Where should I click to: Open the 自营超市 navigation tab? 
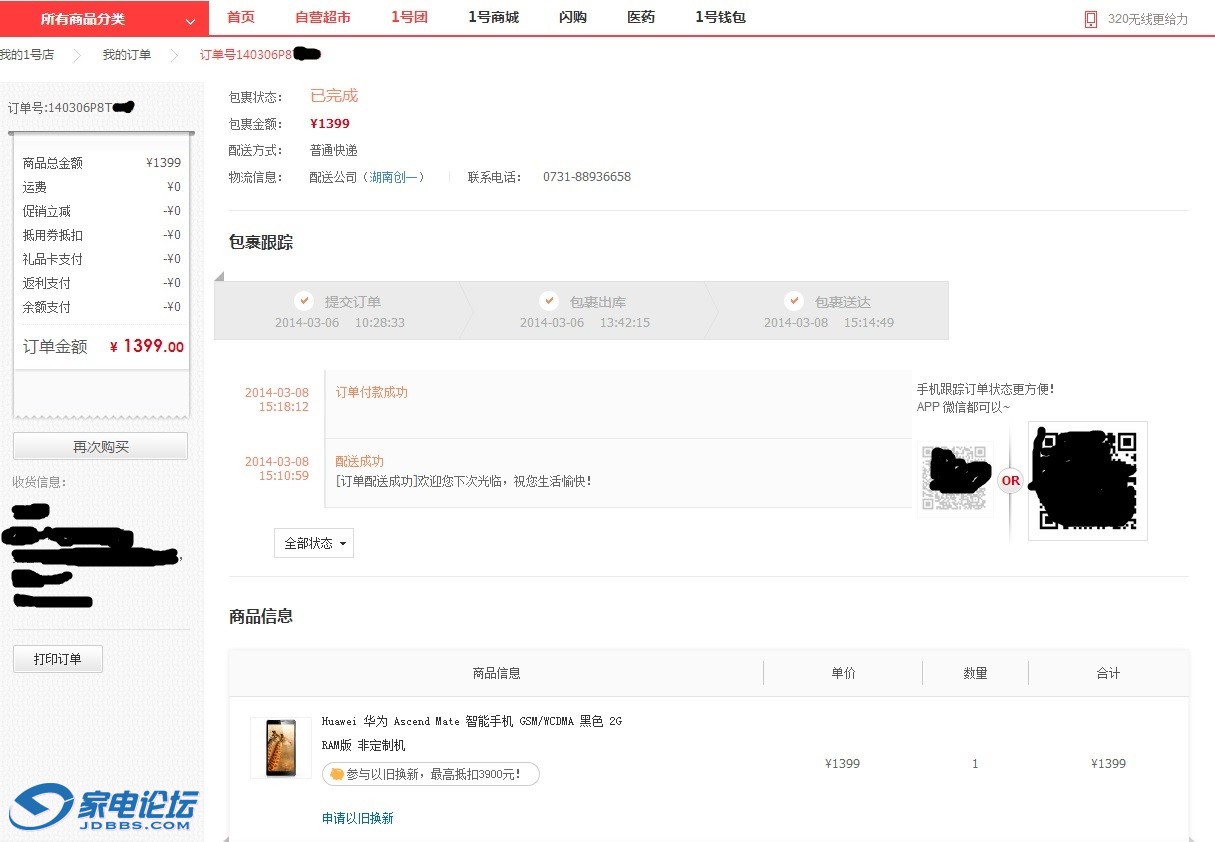coord(323,17)
